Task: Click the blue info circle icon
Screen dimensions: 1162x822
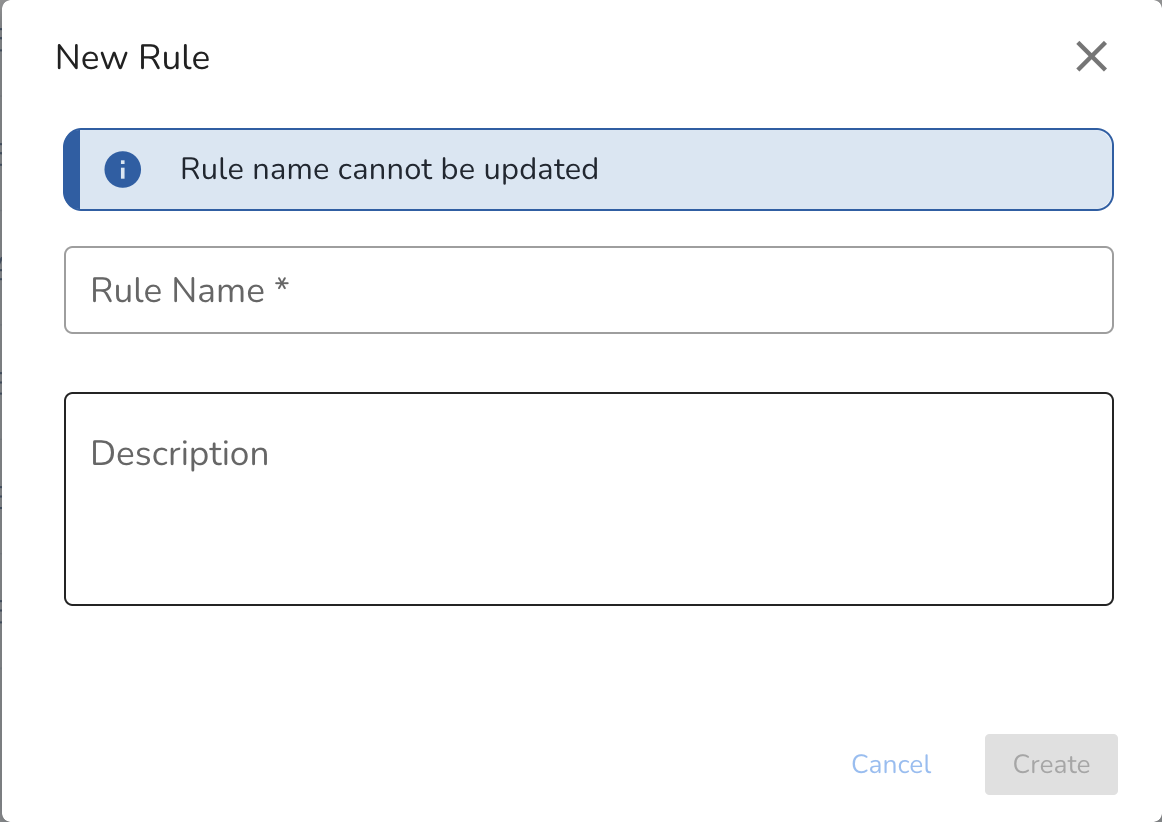Action: [122, 170]
